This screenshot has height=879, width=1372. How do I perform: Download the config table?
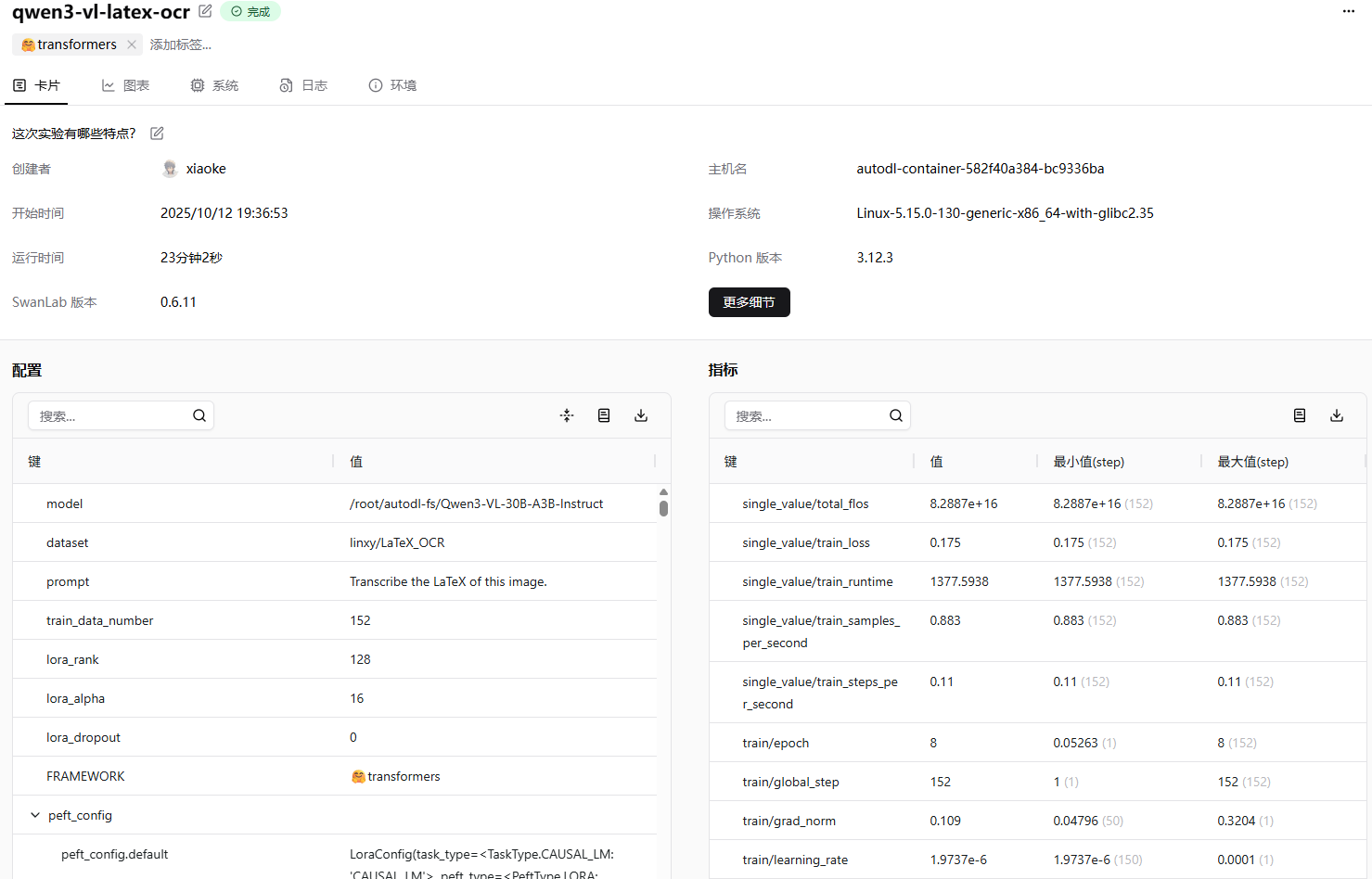point(641,415)
